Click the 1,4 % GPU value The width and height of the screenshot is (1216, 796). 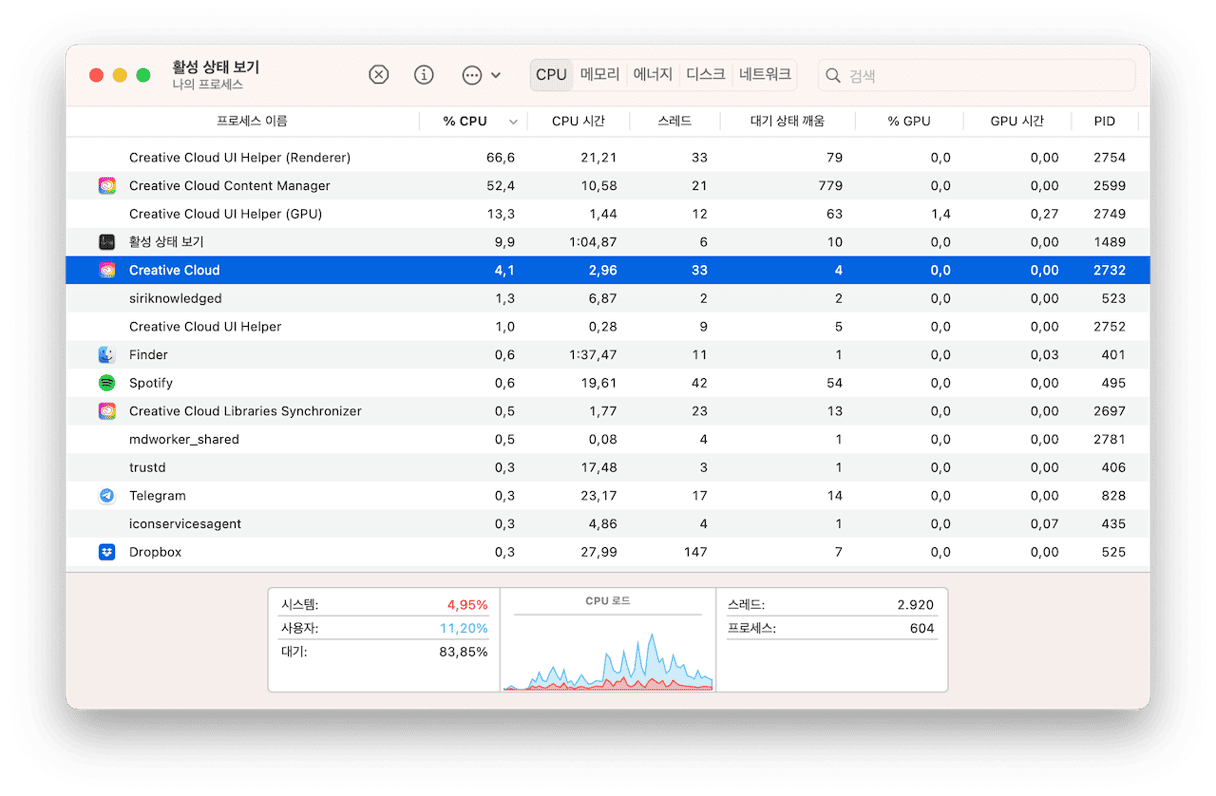click(x=940, y=214)
